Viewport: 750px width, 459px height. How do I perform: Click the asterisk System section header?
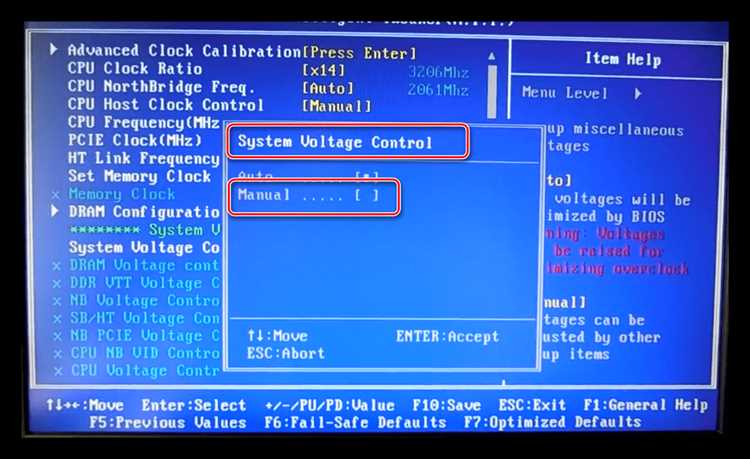tap(145, 230)
